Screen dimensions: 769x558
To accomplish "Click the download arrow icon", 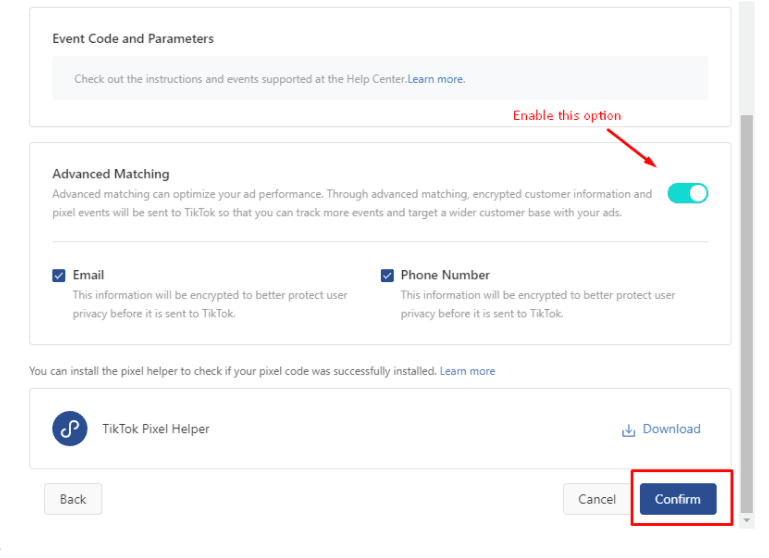I will pos(629,430).
